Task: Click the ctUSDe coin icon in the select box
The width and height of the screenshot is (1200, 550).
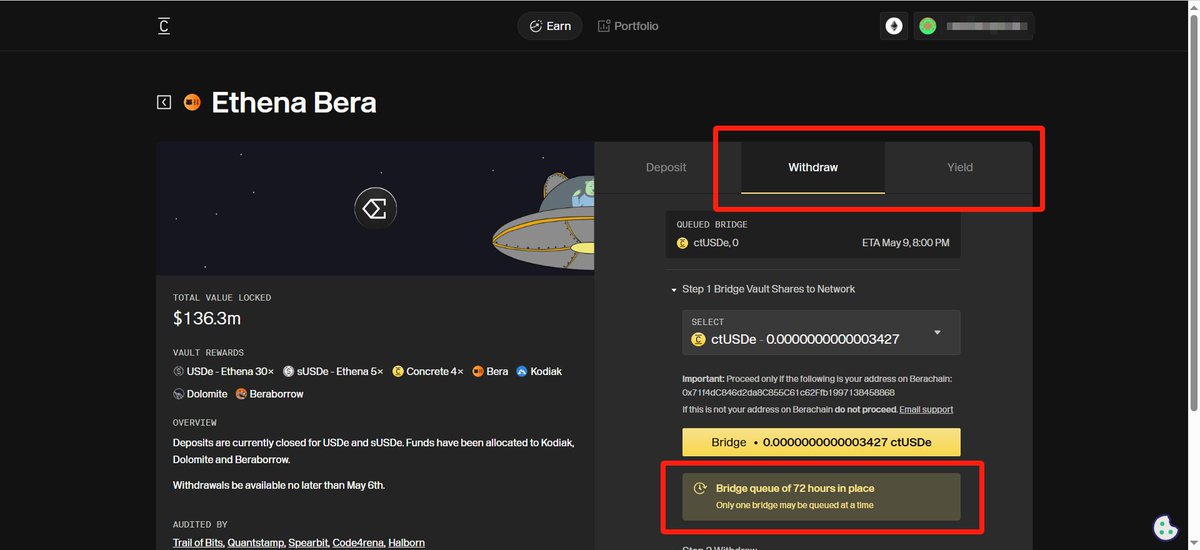Action: click(x=698, y=339)
